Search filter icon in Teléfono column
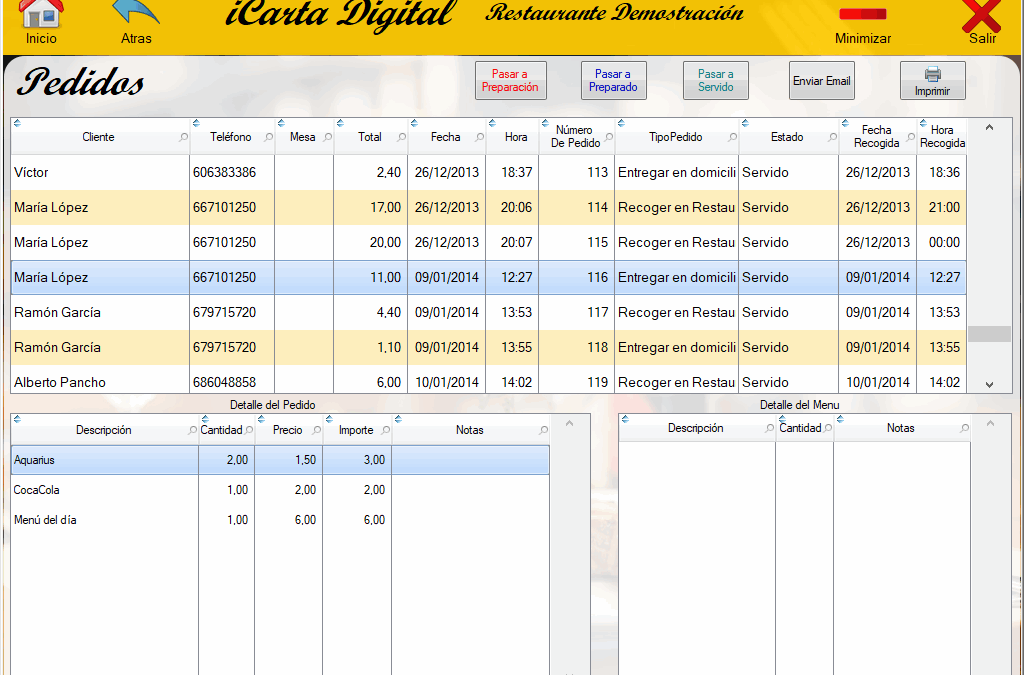Image resolution: width=1024 pixels, height=675 pixels. pyautogui.click(x=268, y=137)
